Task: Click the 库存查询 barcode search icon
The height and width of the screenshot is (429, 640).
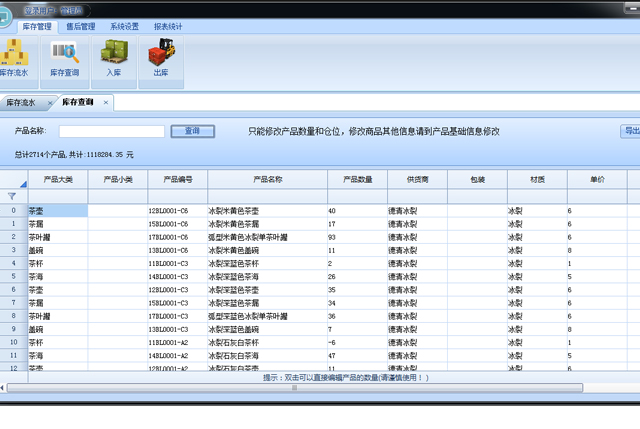Action: [x=65, y=57]
